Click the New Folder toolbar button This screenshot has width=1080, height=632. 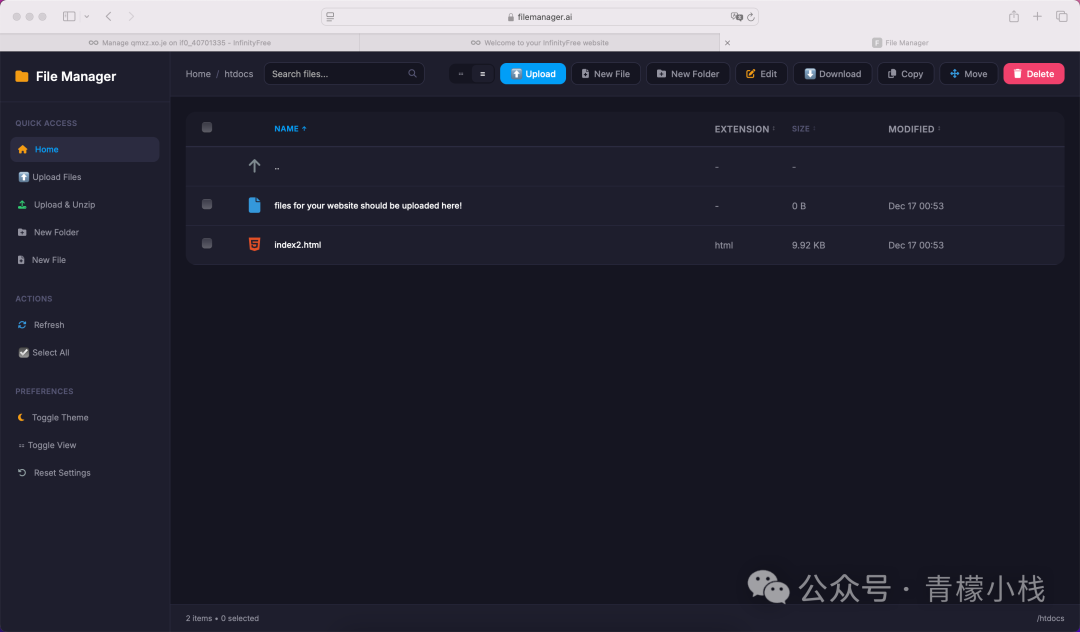687,74
